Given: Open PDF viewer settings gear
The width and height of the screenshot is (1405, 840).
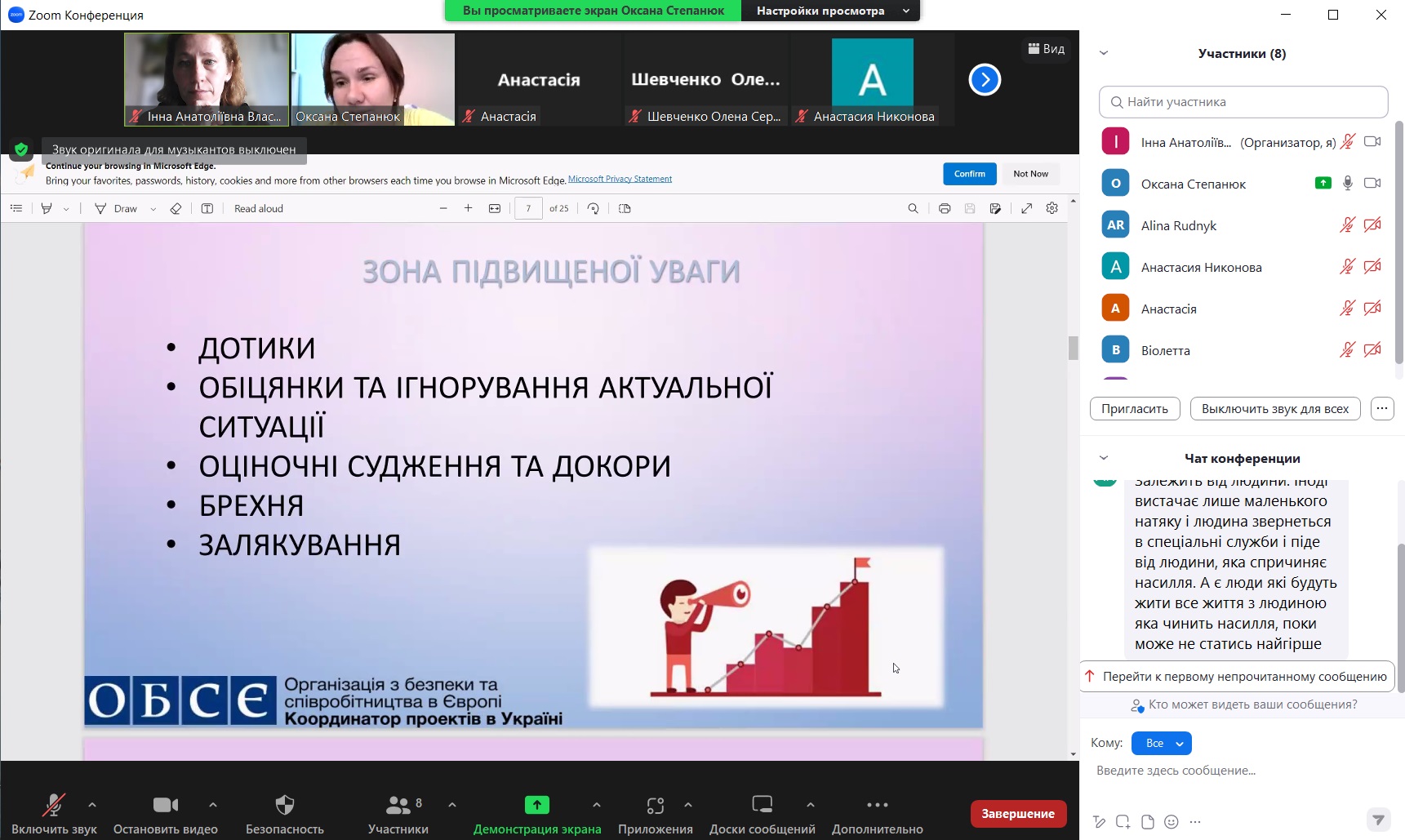Looking at the screenshot, I should (1052, 208).
